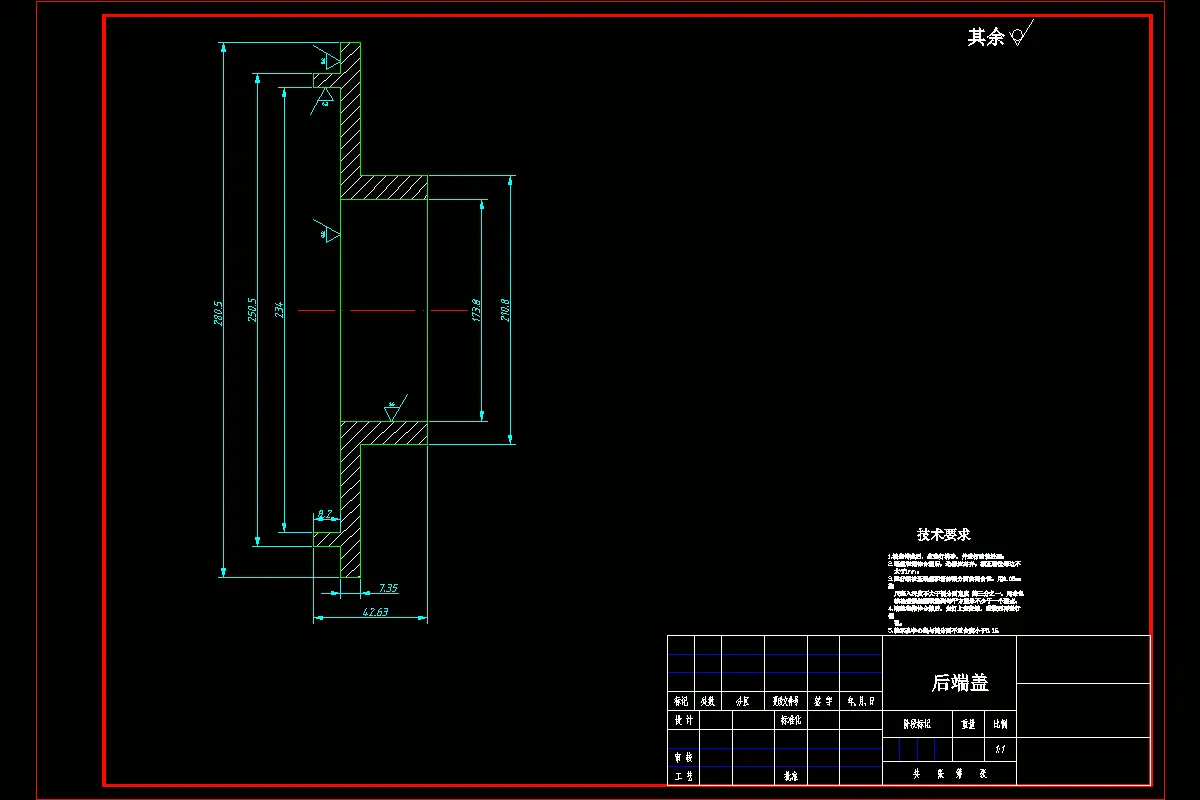This screenshot has height=800, width=1200.
Task: Click the 重量 weight cell
Action: point(968,723)
